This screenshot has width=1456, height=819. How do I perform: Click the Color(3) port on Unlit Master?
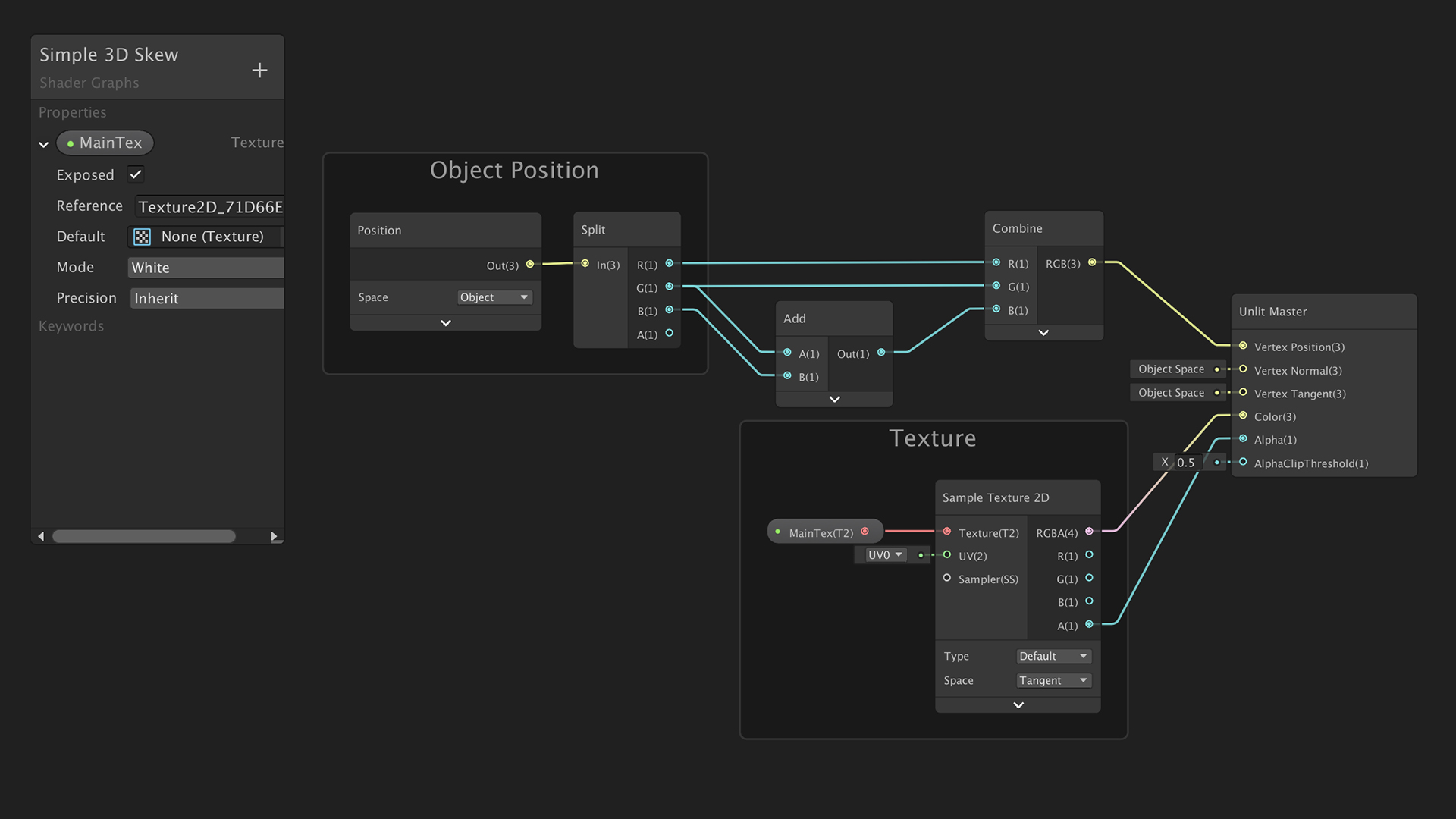tap(1243, 416)
